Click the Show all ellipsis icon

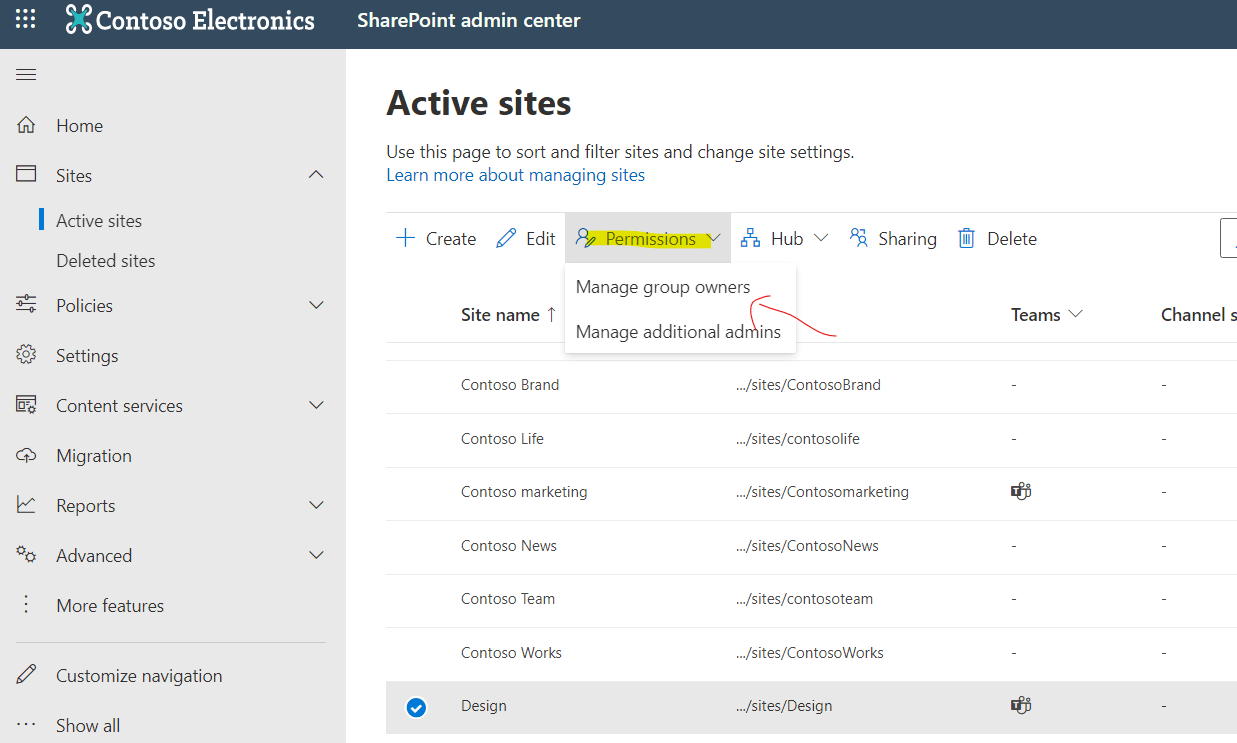point(26,724)
